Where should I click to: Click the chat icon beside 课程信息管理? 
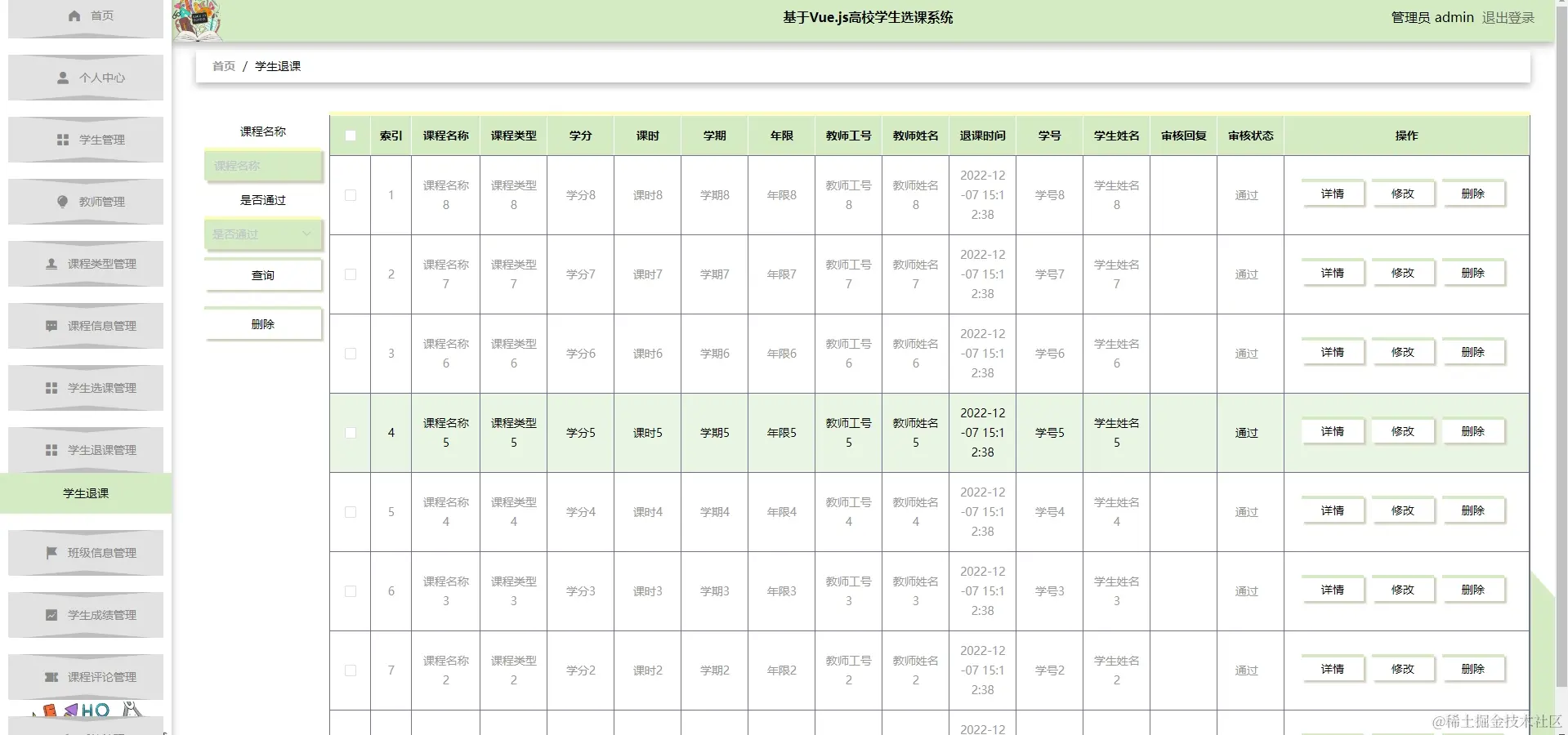tap(51, 326)
